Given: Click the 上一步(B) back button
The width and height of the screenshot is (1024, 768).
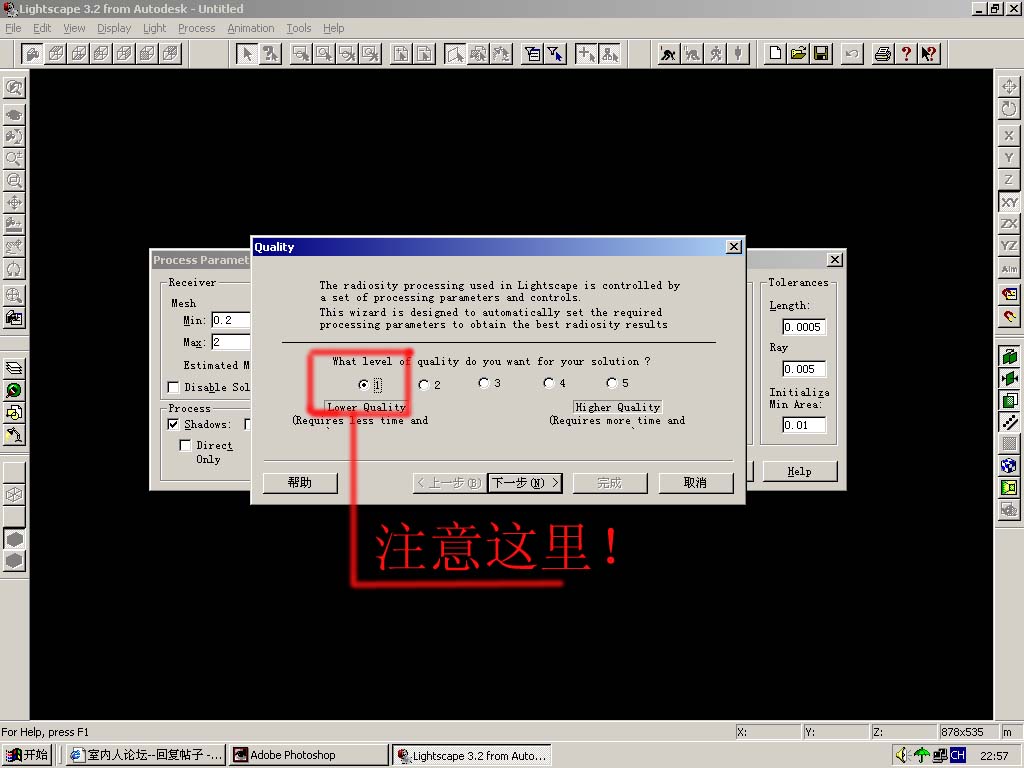Looking at the screenshot, I should coord(450,483).
